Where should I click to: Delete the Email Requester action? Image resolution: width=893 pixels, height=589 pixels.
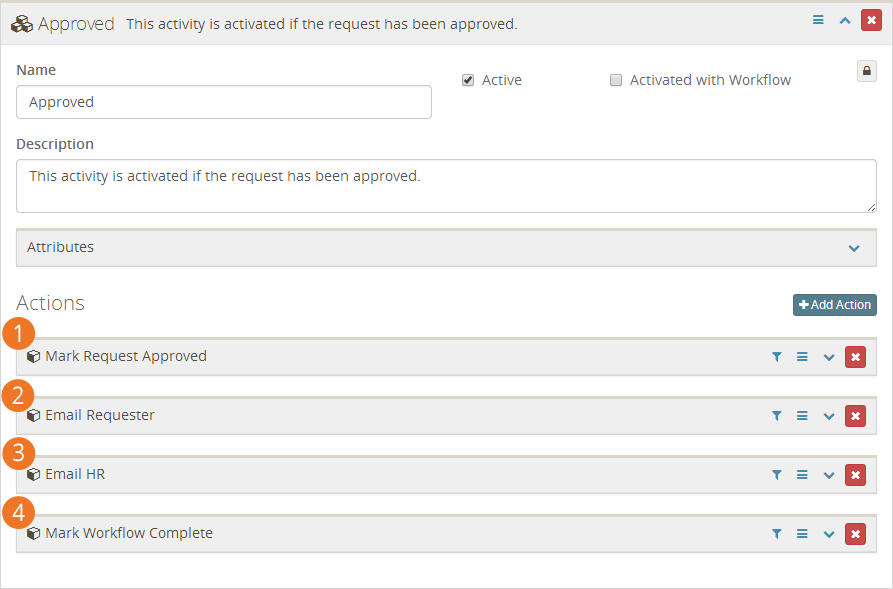point(855,416)
